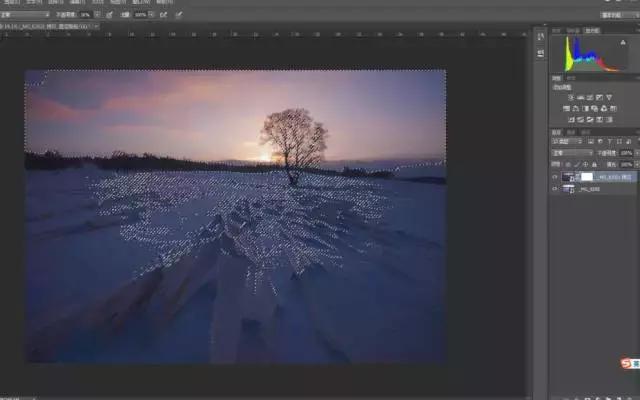Hide the top masked layer
640x400 pixels.
(x=555, y=176)
